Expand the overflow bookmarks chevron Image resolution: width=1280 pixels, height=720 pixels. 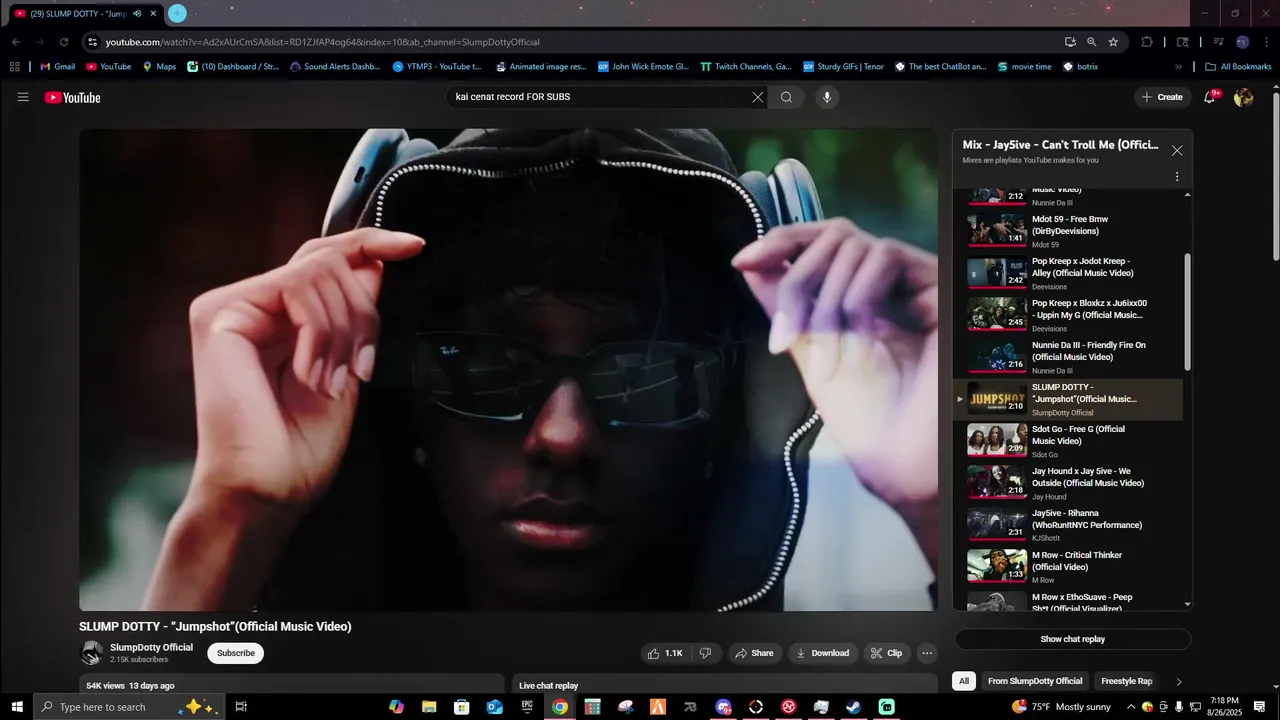(1178, 67)
